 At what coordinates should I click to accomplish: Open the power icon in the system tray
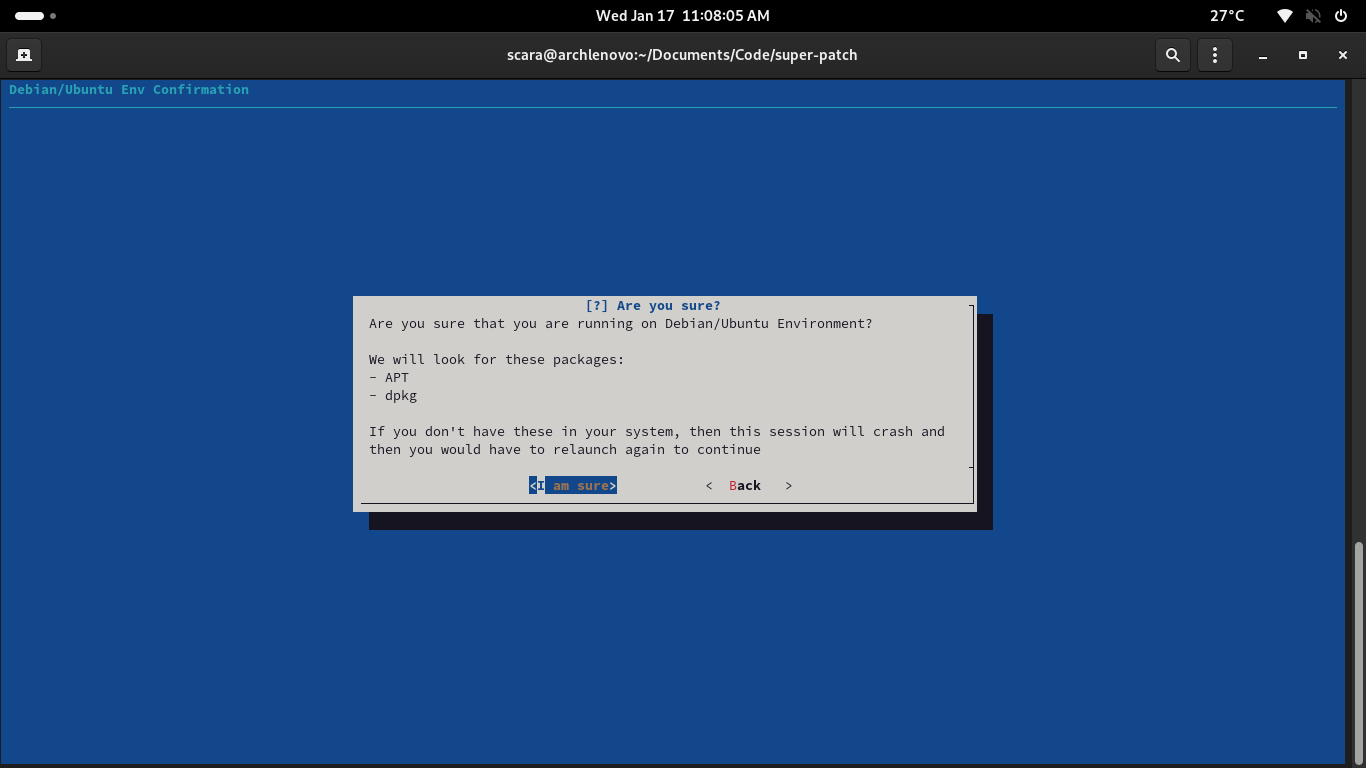(x=1342, y=16)
